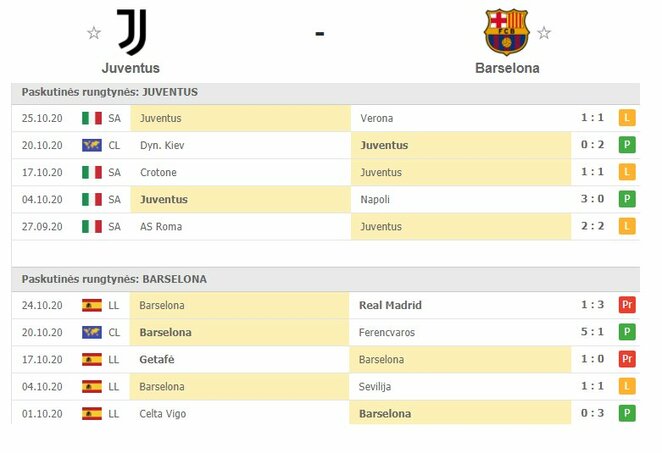
Task: Click the Italy flag on the 25.10.20 row
Action: pyautogui.click(x=92, y=118)
